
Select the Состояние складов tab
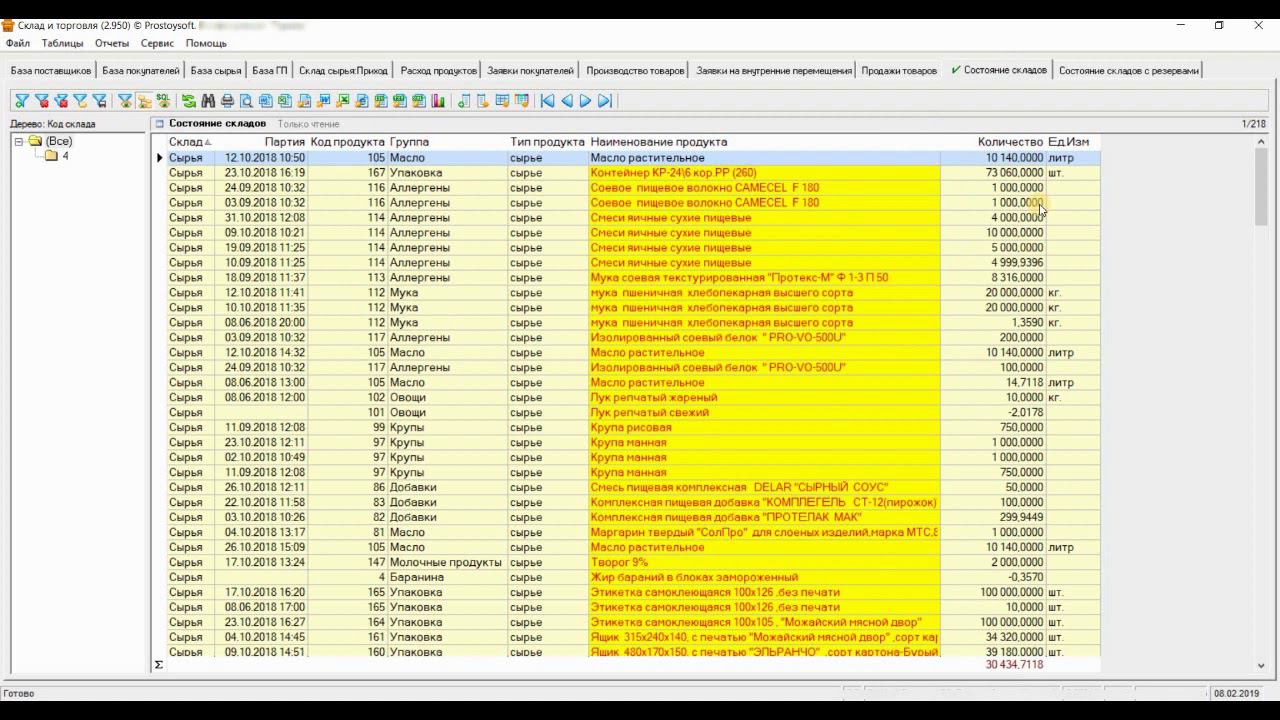(999, 70)
